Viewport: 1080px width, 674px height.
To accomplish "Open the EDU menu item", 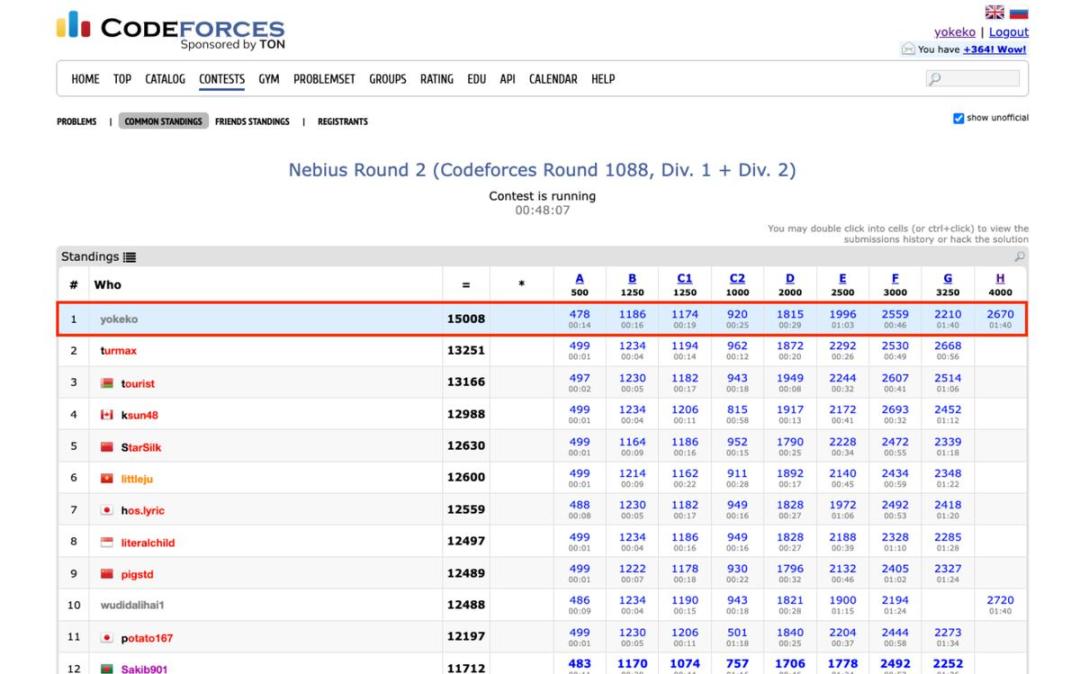I will pyautogui.click(x=477, y=79).
